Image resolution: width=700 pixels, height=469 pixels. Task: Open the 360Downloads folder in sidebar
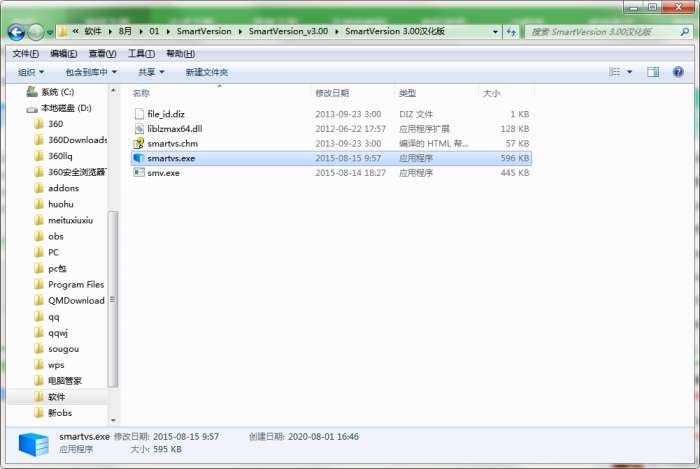[x=77, y=140]
